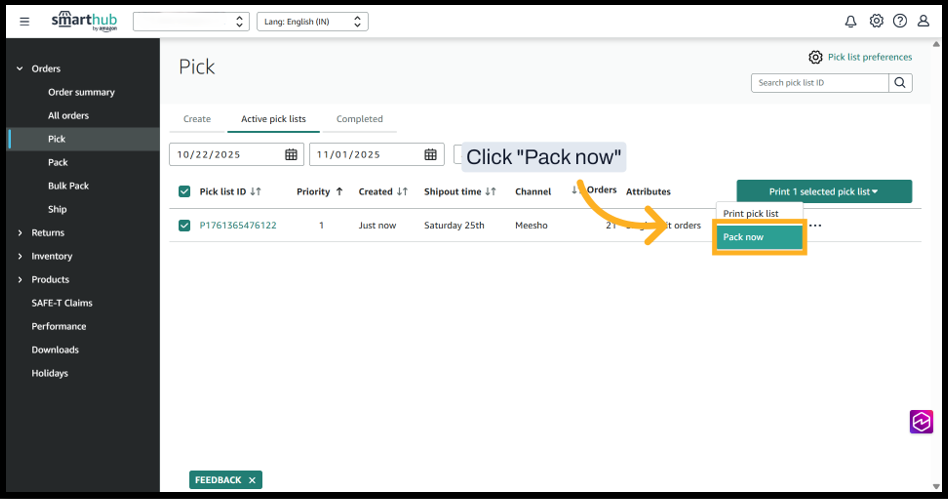Click the help question mark icon
The height and width of the screenshot is (499, 948).
point(900,21)
